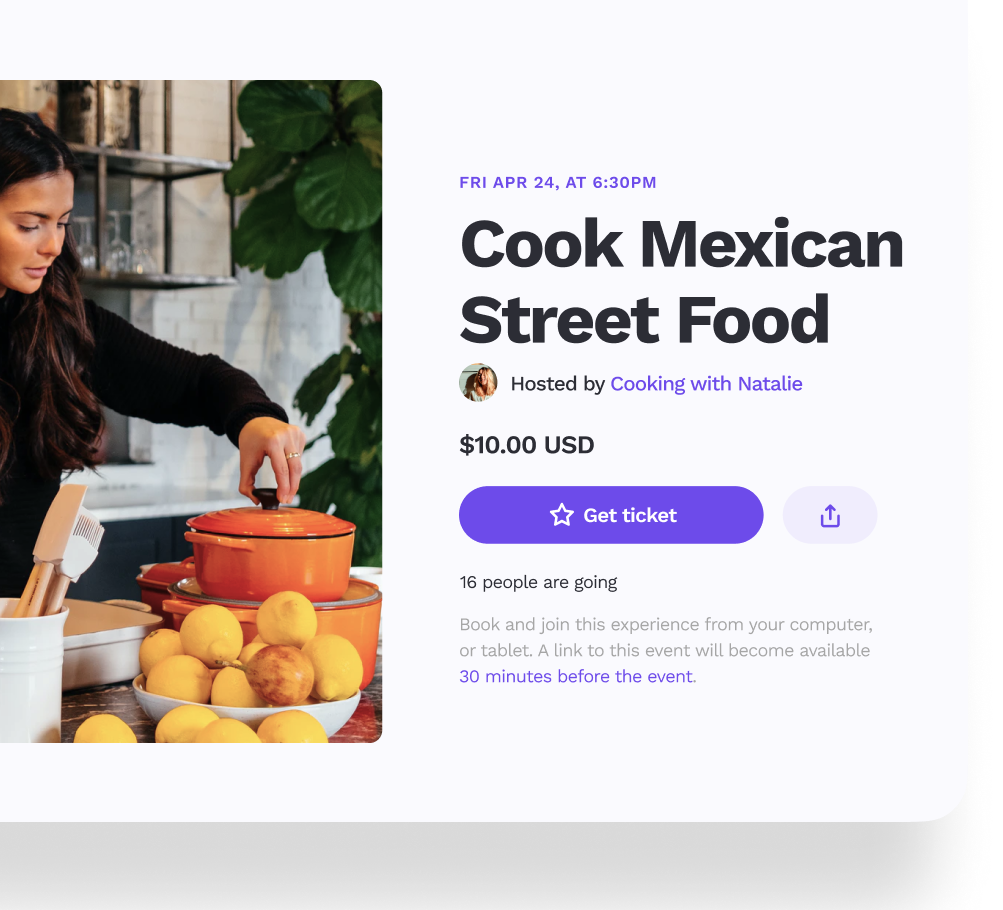Follow the 30 minutes before the event link
The image size is (1003, 910).
coord(576,677)
